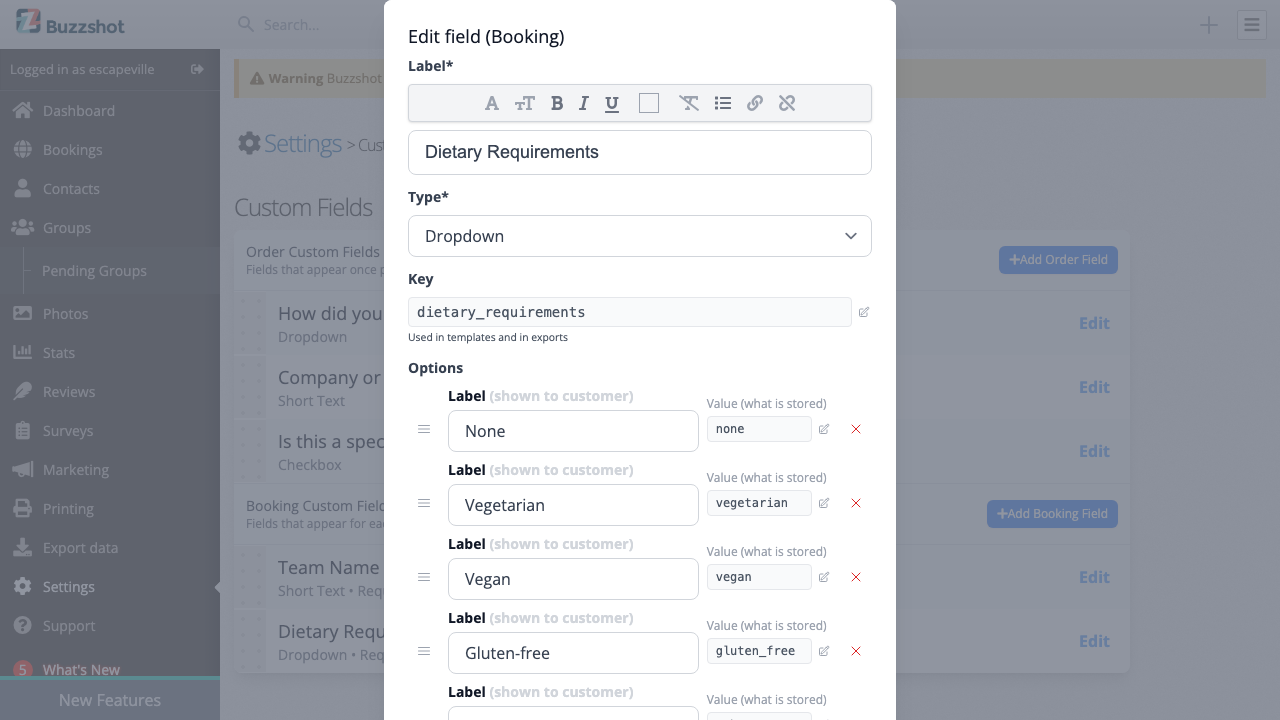Click Edit for the Dietary Requirements row
Viewport: 1280px width, 720px height.
(x=1094, y=641)
